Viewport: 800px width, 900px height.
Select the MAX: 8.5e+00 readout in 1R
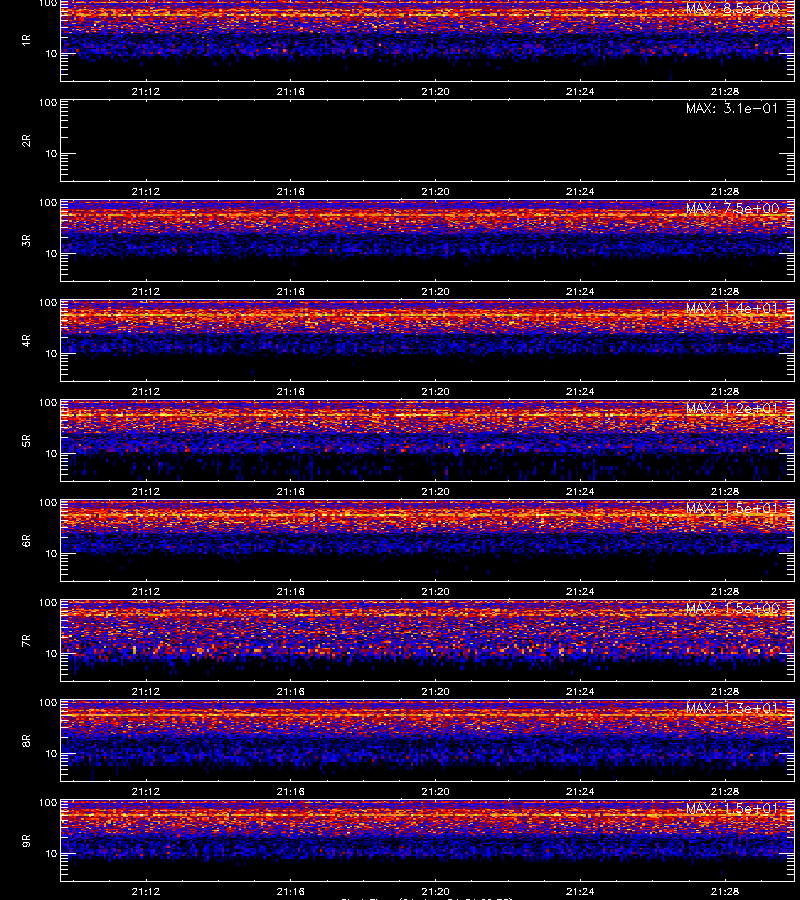[732, 9]
